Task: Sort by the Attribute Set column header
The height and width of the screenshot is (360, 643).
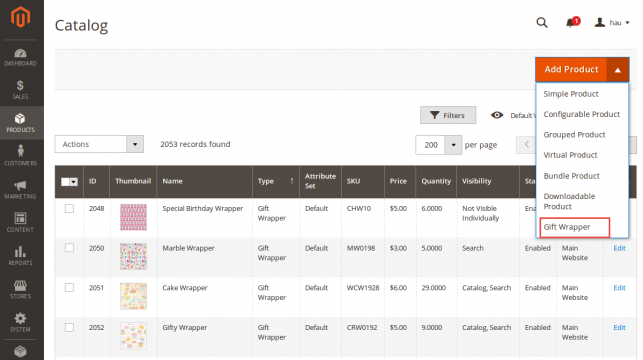Action: pyautogui.click(x=320, y=182)
